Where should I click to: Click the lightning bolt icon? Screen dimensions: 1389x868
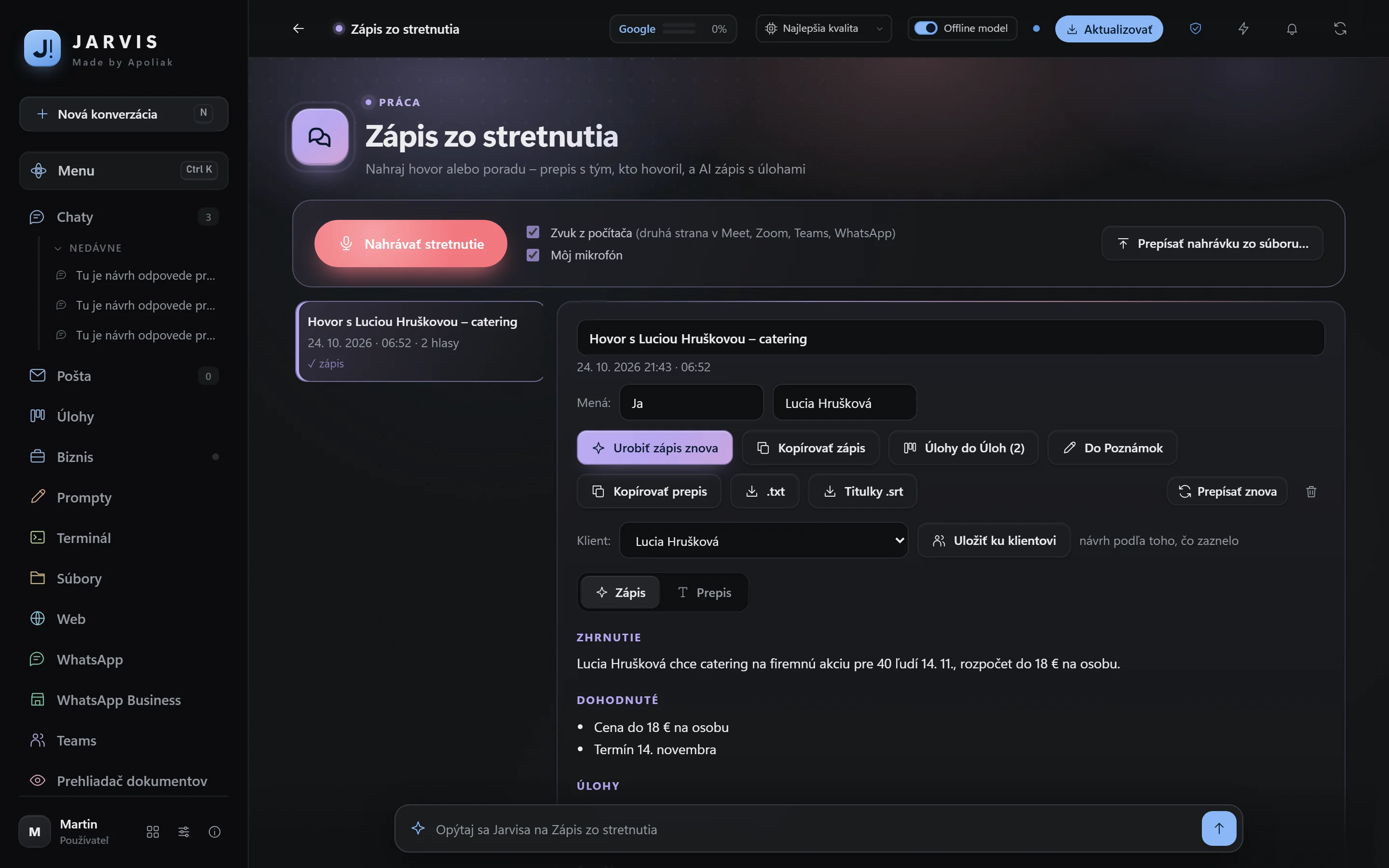1243,29
